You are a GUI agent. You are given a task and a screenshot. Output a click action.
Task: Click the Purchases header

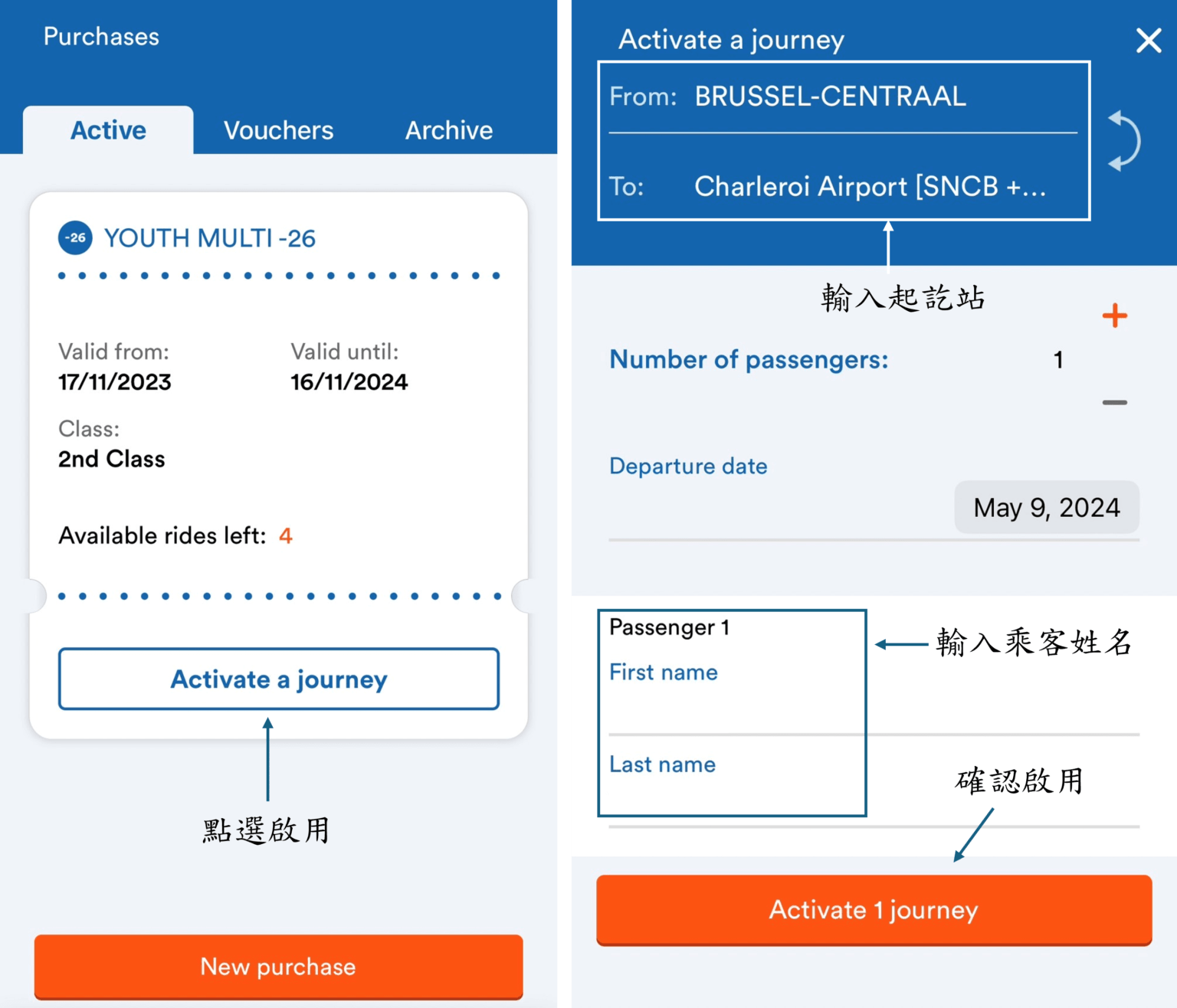coord(101,36)
